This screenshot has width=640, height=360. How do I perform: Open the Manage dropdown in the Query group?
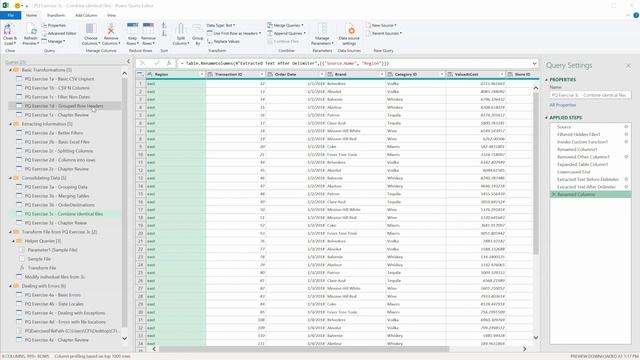click(54, 42)
